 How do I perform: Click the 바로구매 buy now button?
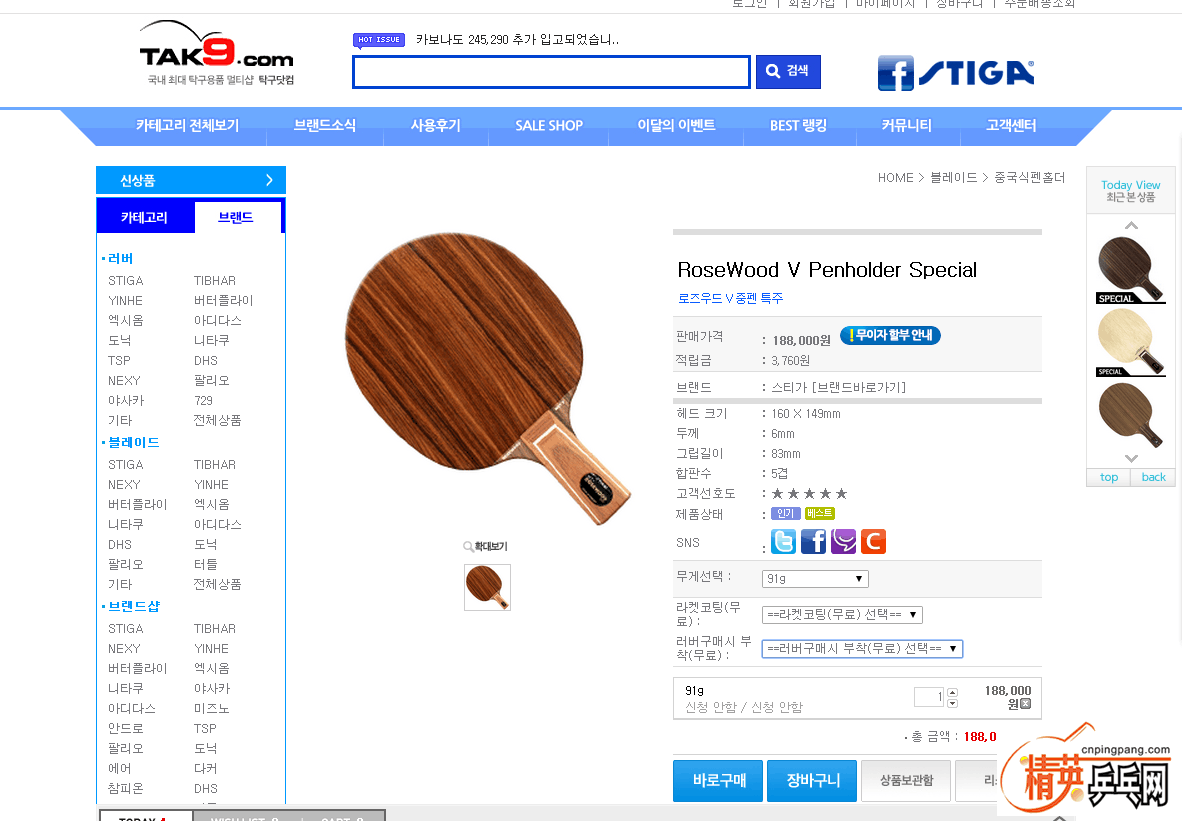click(718, 780)
